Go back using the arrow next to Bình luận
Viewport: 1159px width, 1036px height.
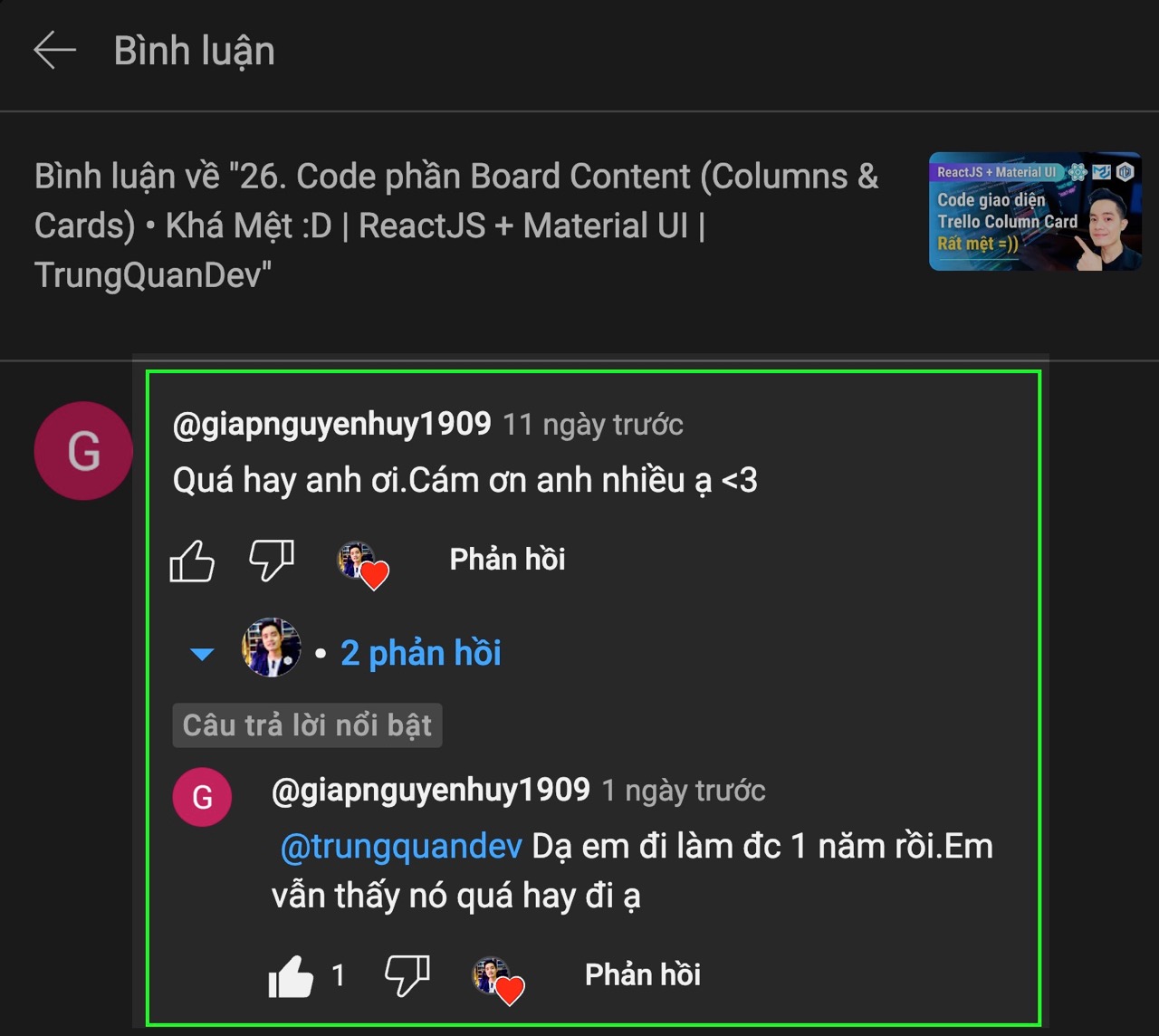pos(54,51)
